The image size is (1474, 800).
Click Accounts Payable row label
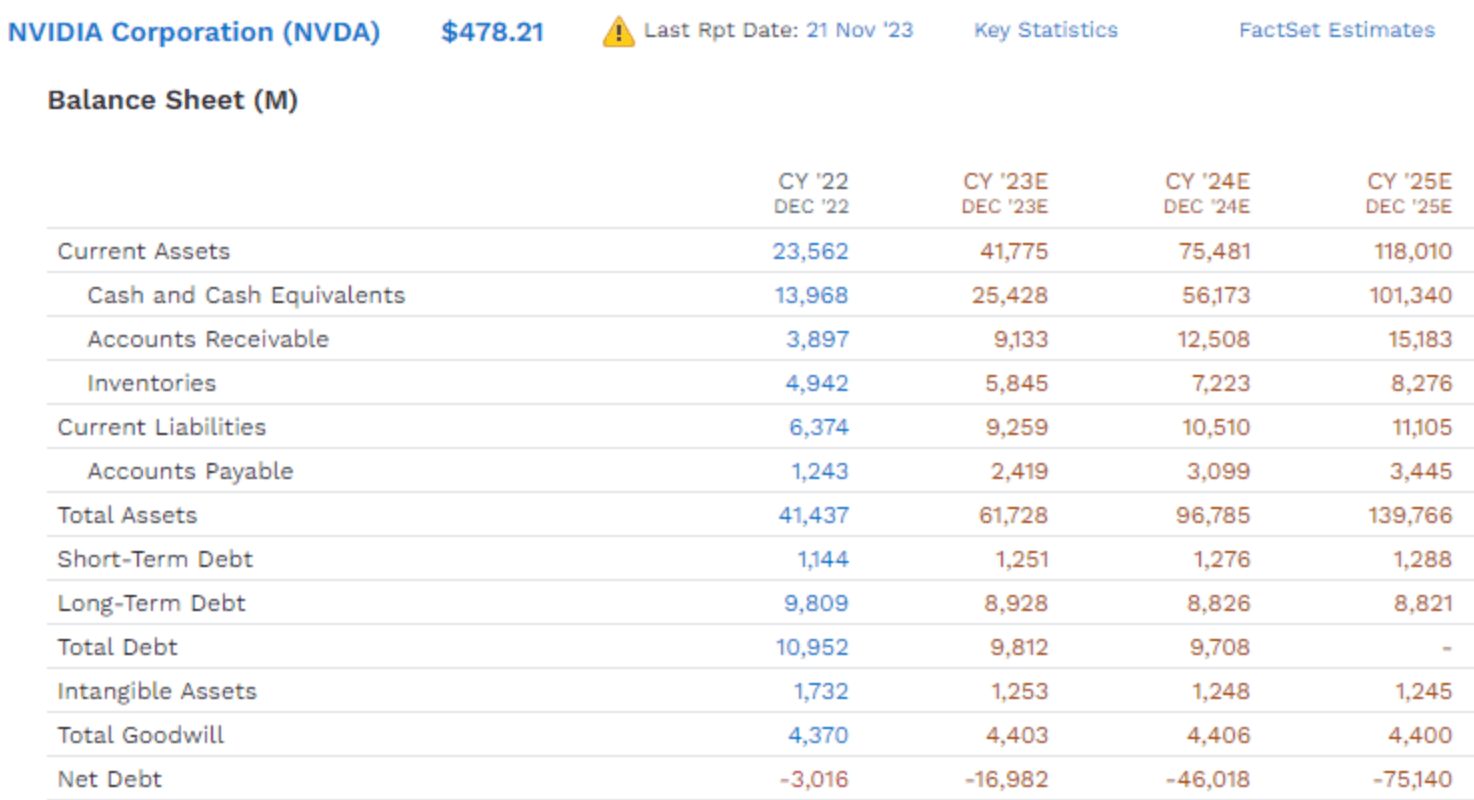tap(190, 471)
